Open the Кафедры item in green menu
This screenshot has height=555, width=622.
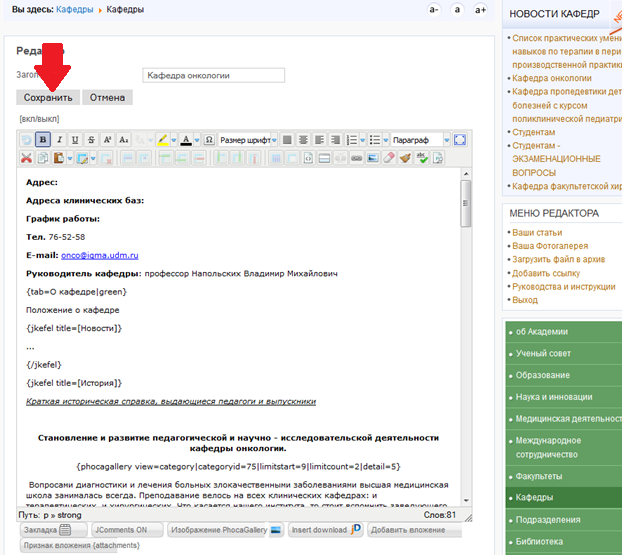tap(563, 497)
